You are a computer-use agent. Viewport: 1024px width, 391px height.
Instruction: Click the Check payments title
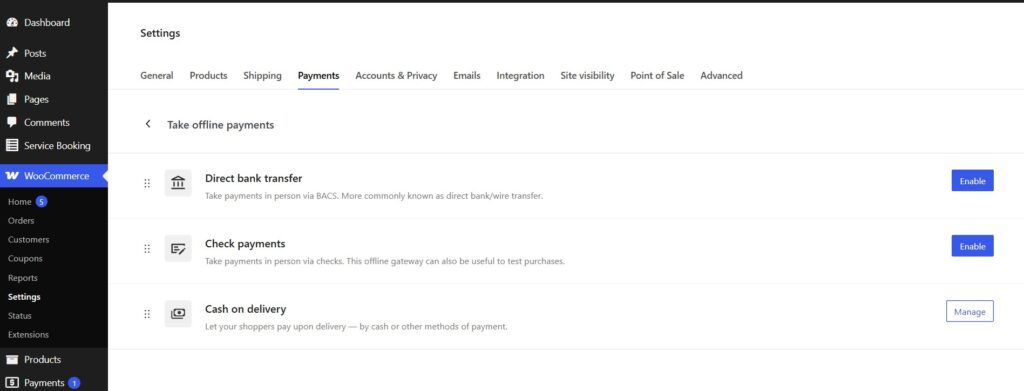pyautogui.click(x=245, y=243)
